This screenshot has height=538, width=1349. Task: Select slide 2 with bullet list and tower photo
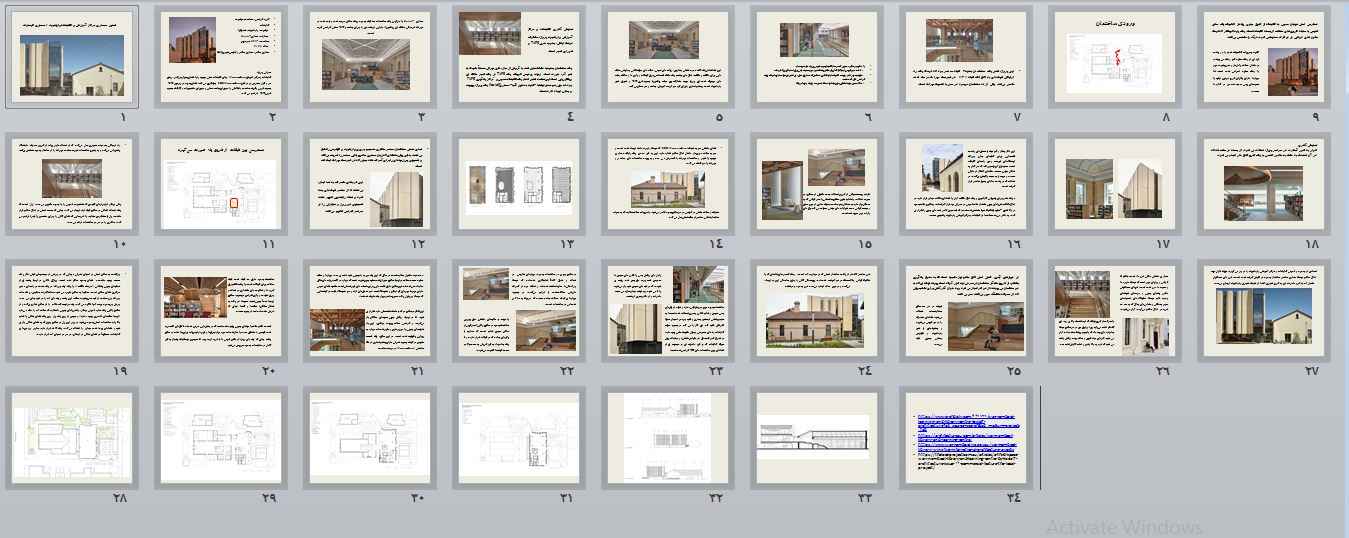coord(221,56)
